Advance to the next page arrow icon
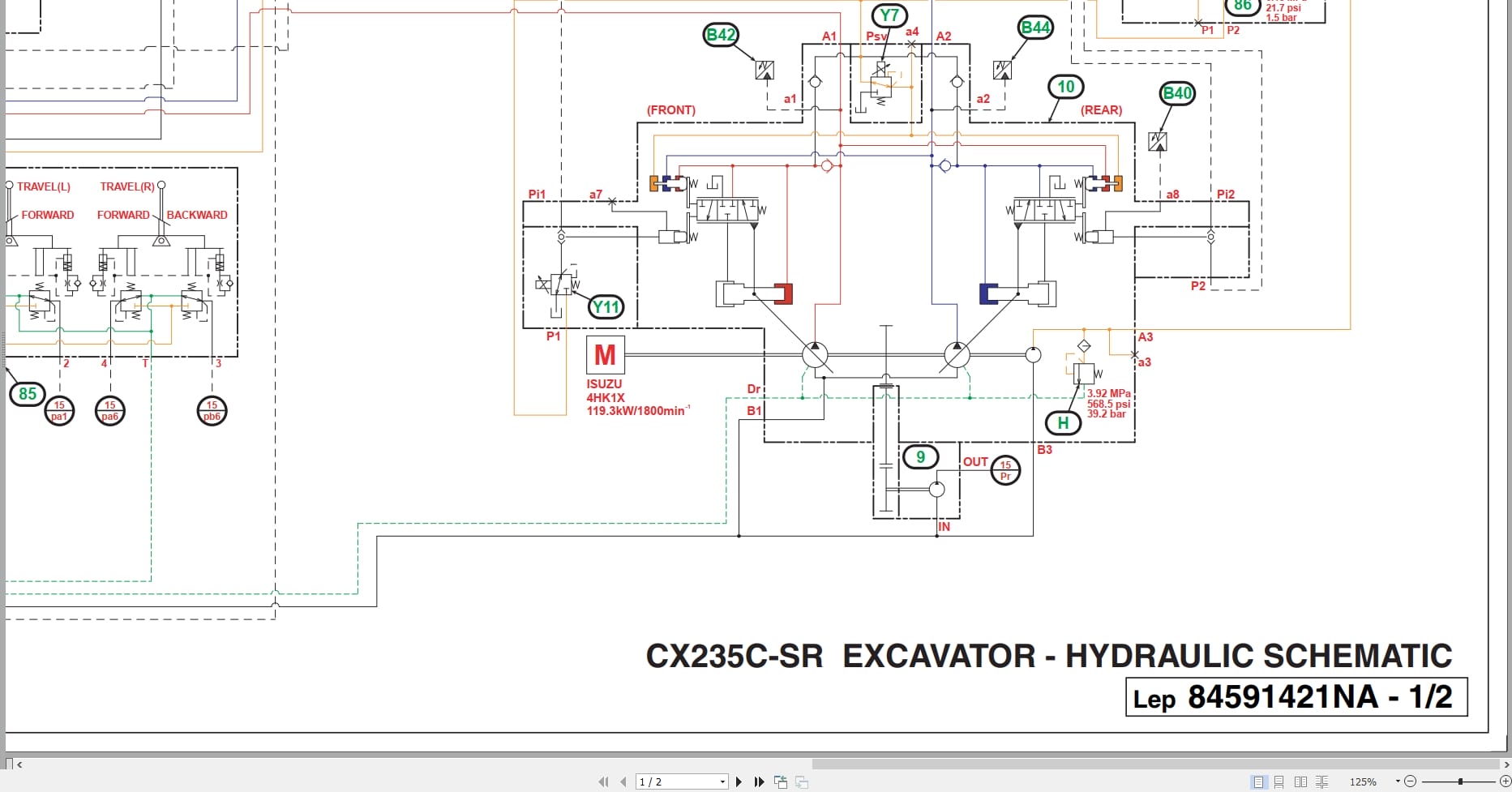Viewport: 1512px width, 792px height. click(739, 781)
